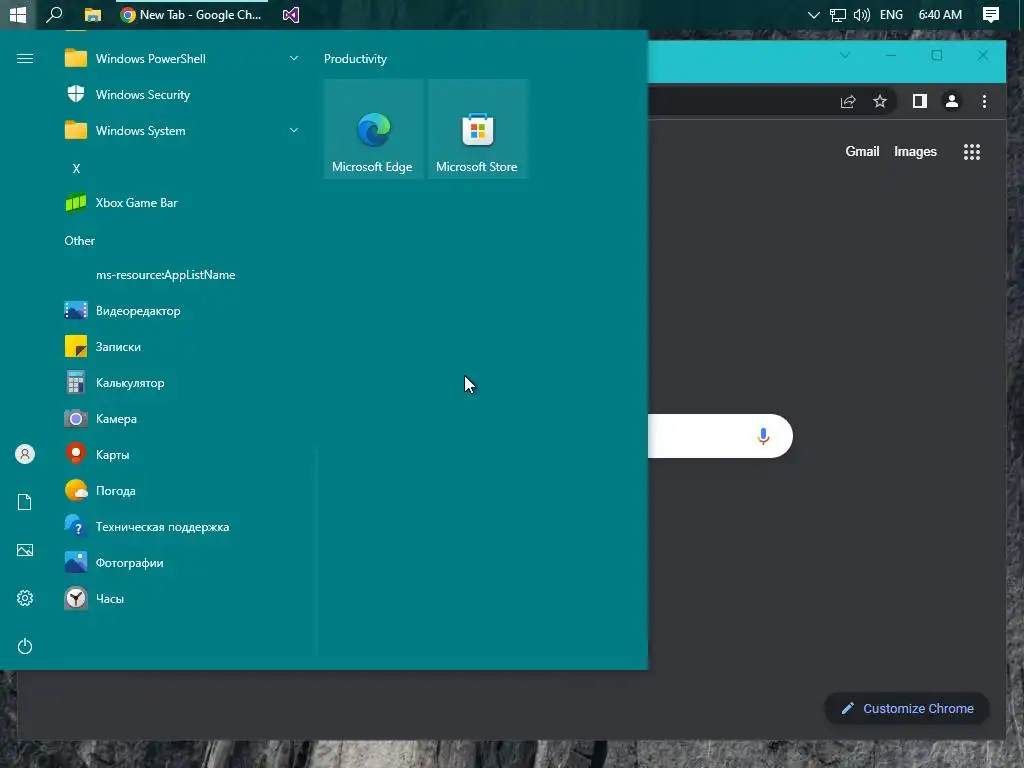Toggle the Windows System chevron arrow
1024x768 pixels.
point(294,131)
